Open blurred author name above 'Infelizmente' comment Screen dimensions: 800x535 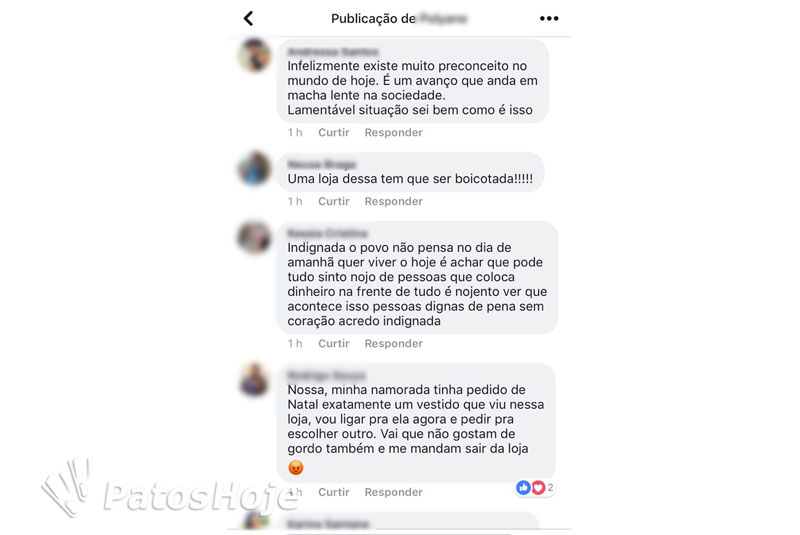(333, 52)
